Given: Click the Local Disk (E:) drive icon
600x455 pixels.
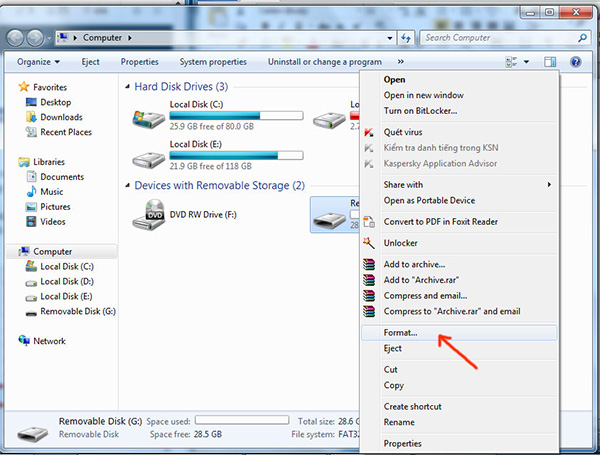Looking at the screenshot, I should [150, 159].
